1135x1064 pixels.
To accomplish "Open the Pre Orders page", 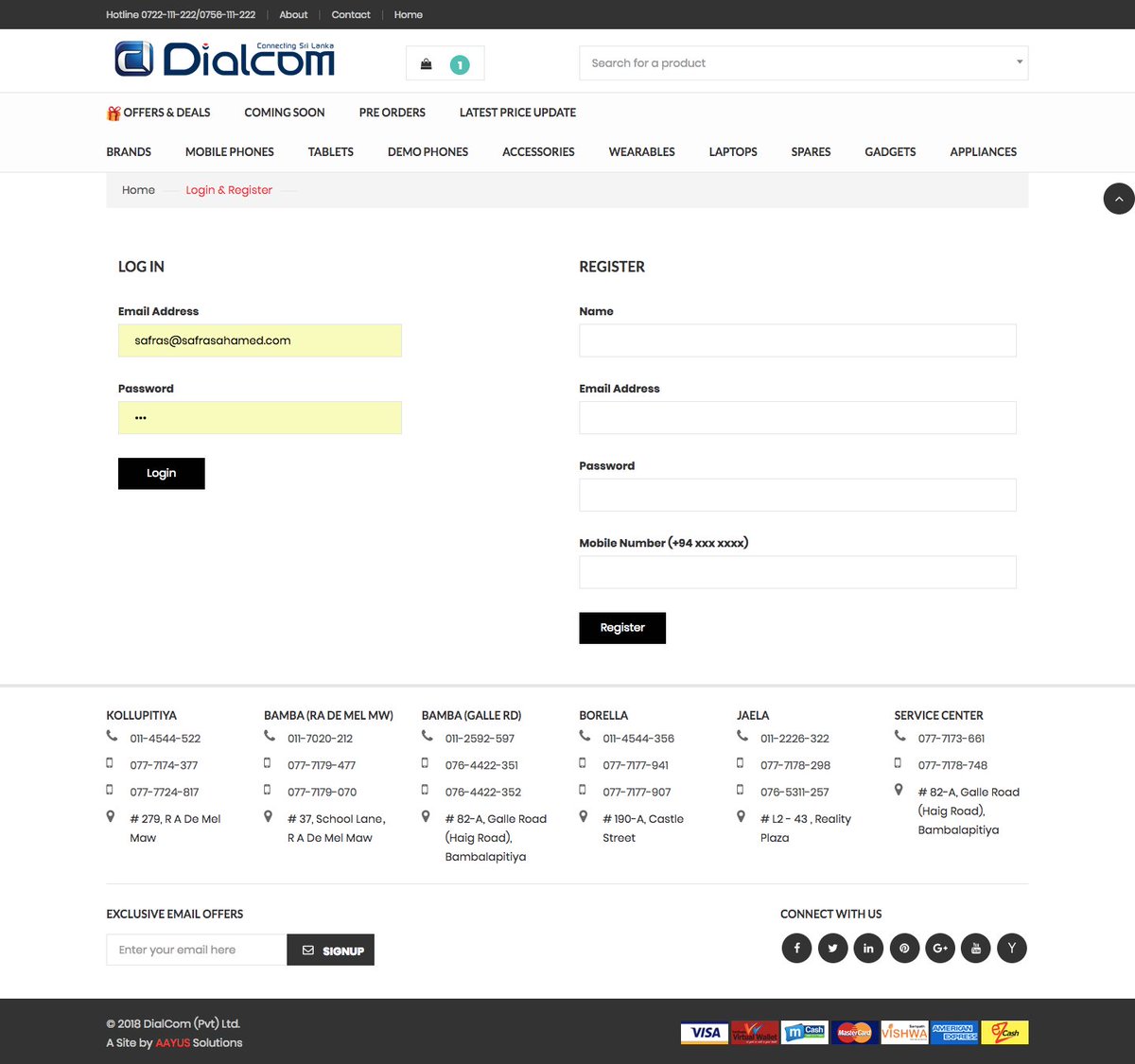I will tap(393, 113).
